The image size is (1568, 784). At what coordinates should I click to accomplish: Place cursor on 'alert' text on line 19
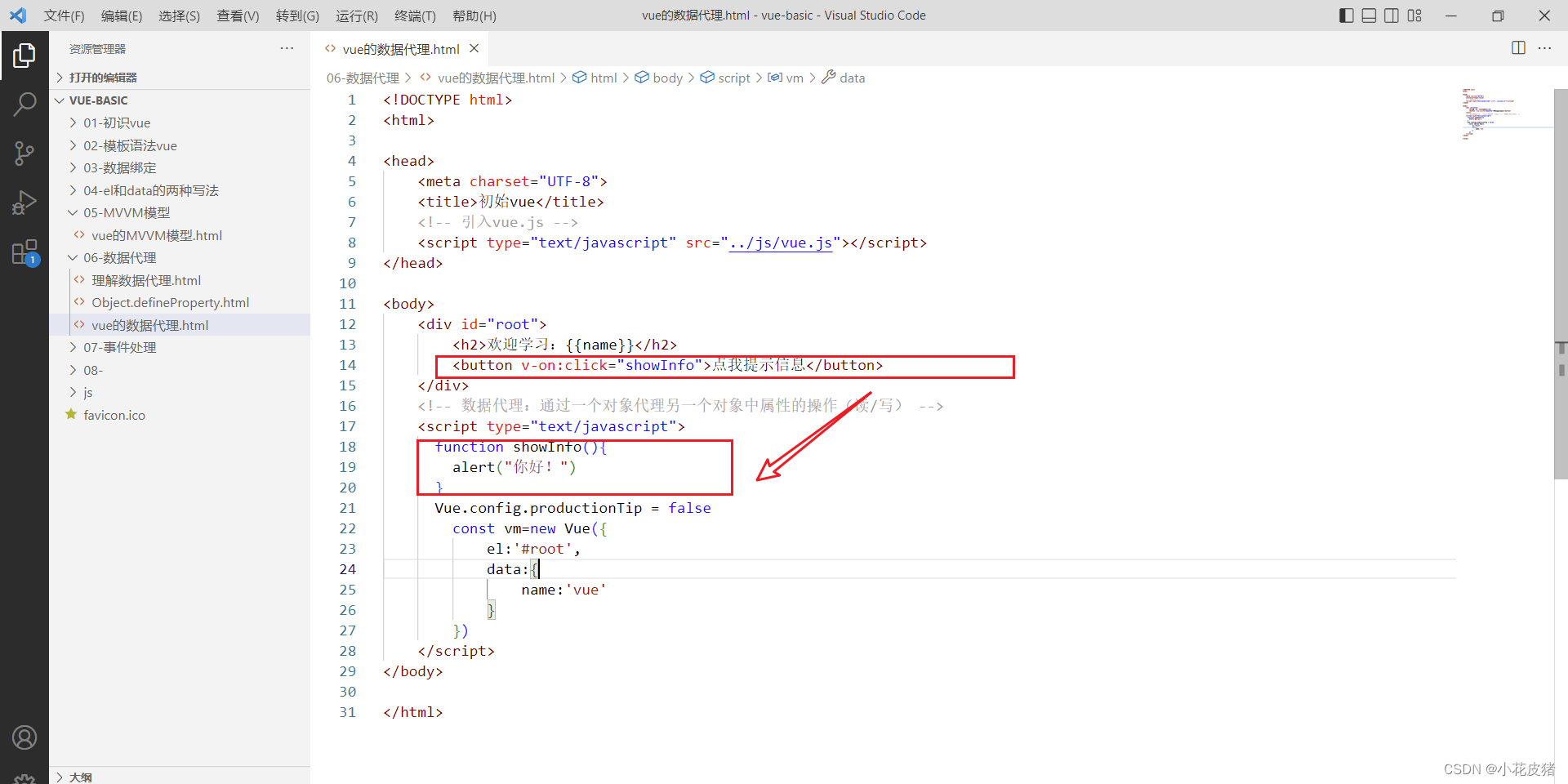pyautogui.click(x=474, y=467)
